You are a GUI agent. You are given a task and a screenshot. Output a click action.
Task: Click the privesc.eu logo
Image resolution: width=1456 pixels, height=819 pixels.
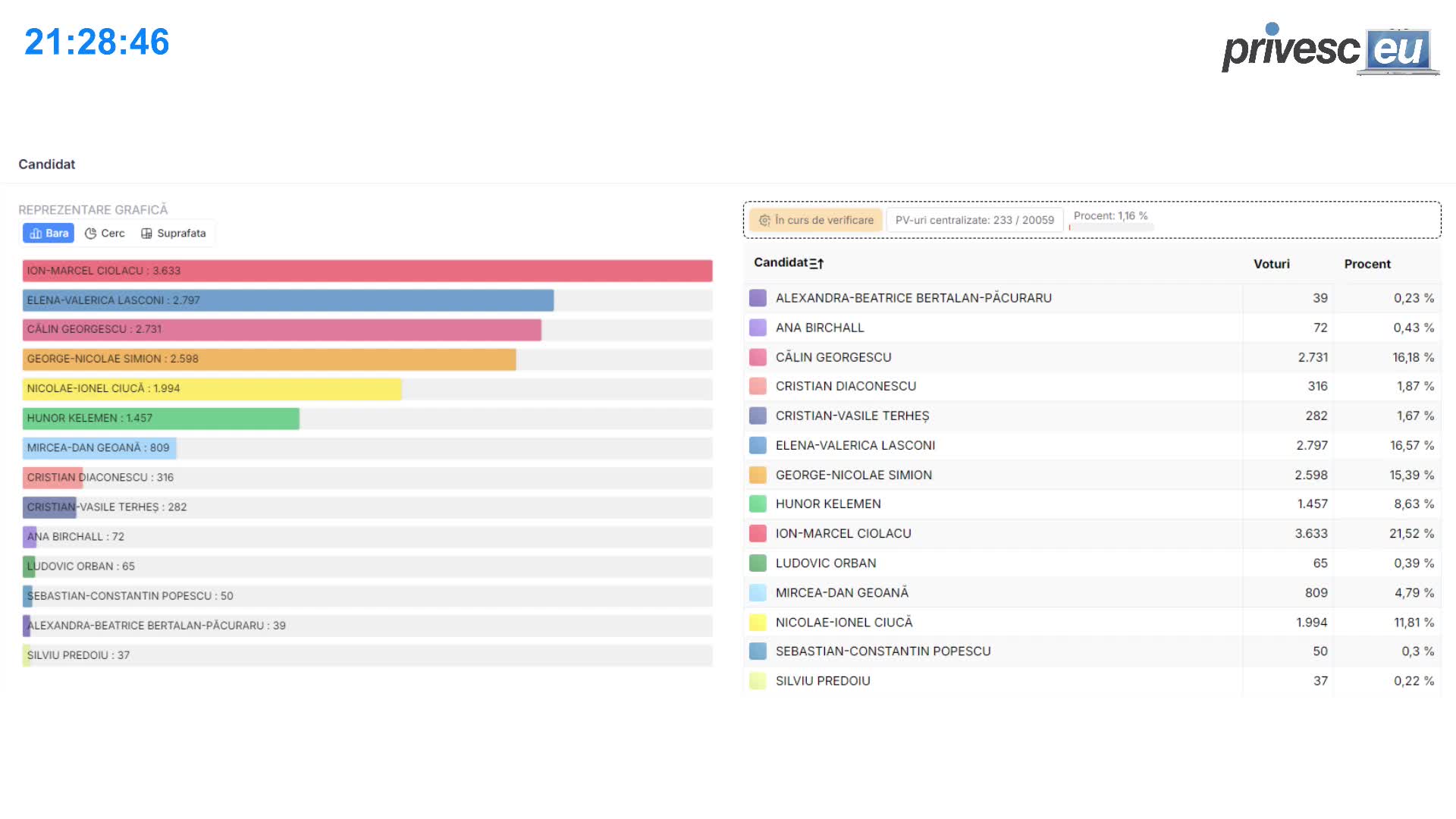[1330, 49]
